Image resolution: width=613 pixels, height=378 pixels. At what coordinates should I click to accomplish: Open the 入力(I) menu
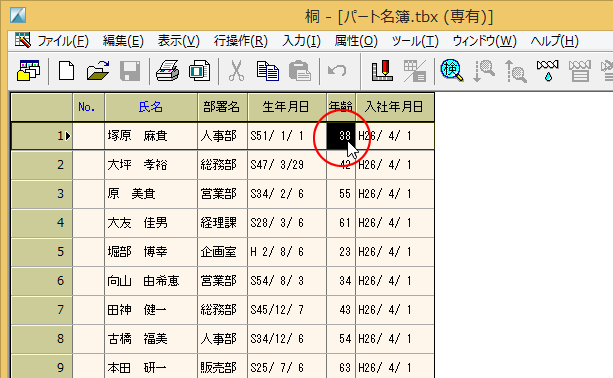pyautogui.click(x=301, y=41)
